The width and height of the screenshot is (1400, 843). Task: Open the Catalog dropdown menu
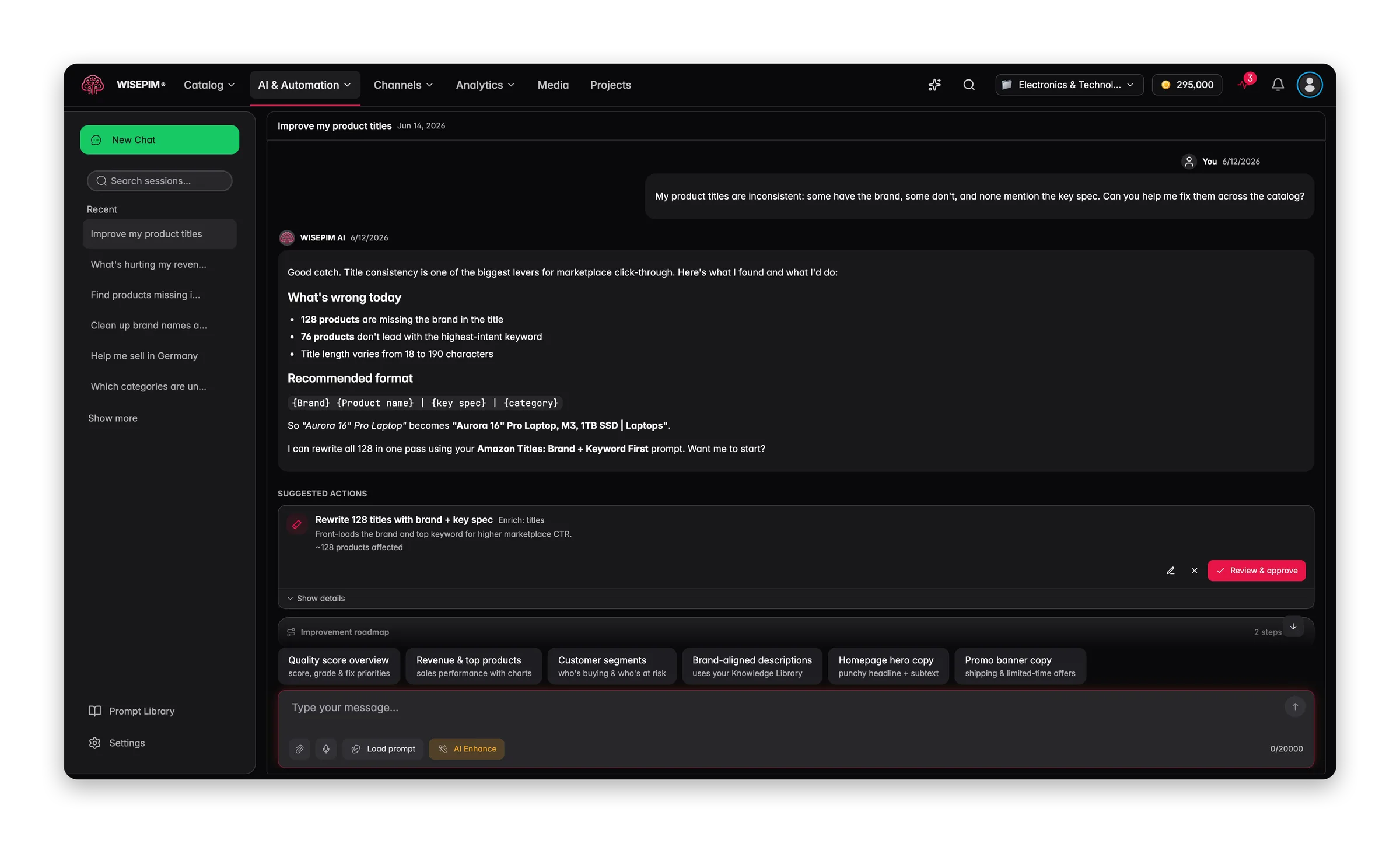209,85
